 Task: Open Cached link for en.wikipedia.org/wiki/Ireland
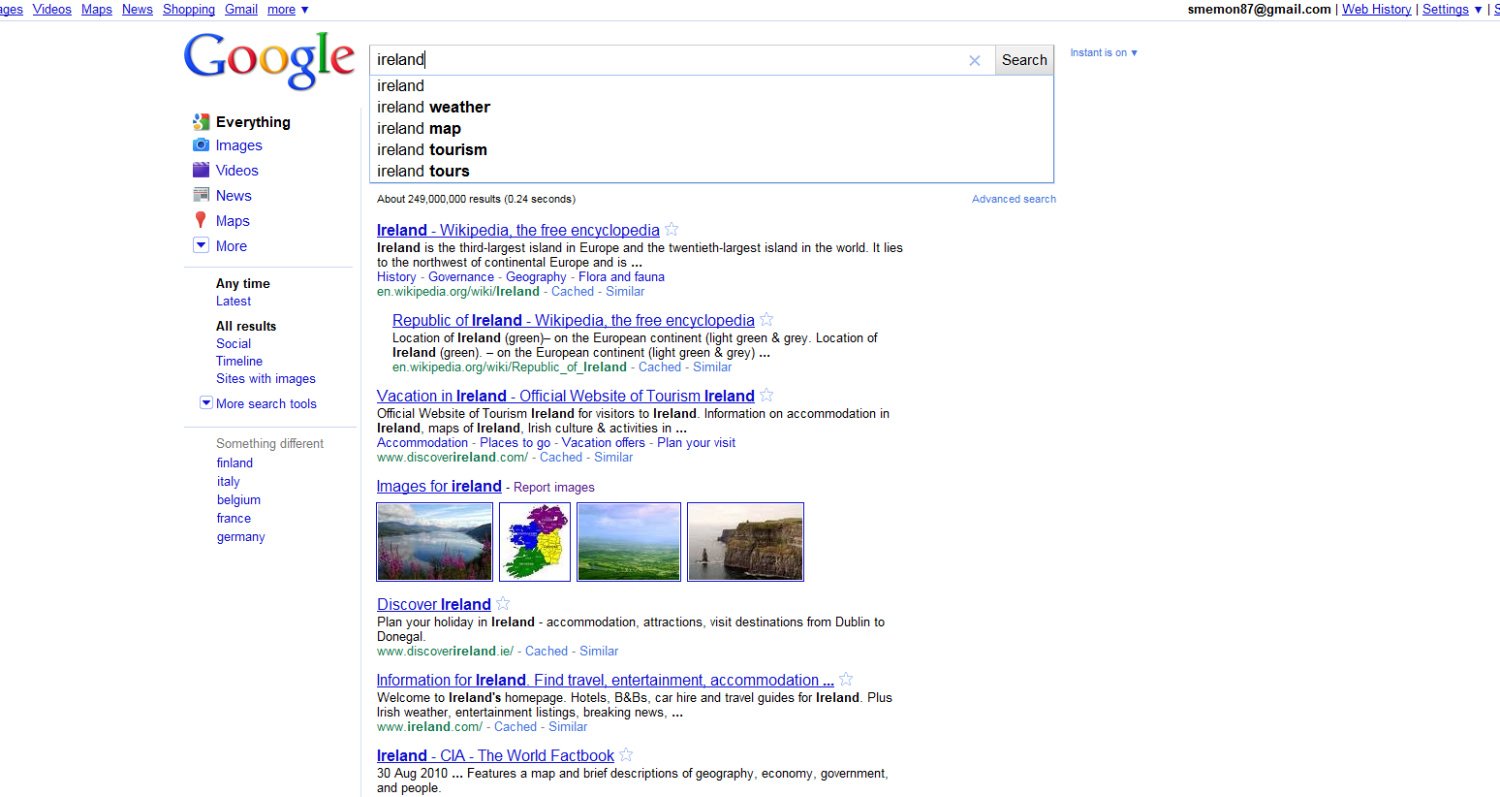pos(572,292)
